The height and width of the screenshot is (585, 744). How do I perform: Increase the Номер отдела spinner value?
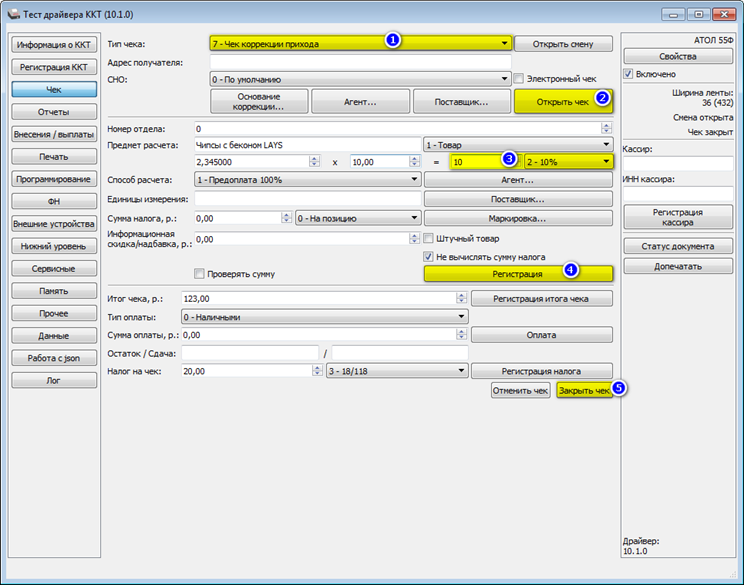606,126
